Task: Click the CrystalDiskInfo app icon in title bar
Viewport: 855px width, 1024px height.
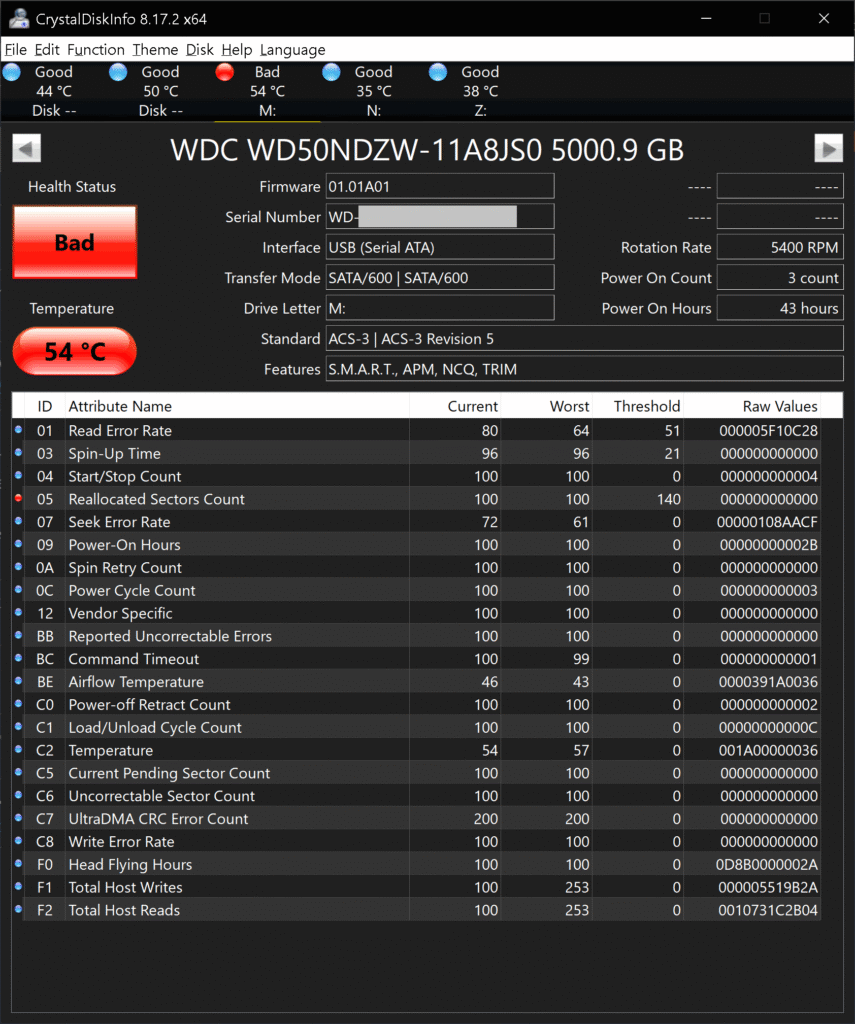Action: pyautogui.click(x=17, y=18)
